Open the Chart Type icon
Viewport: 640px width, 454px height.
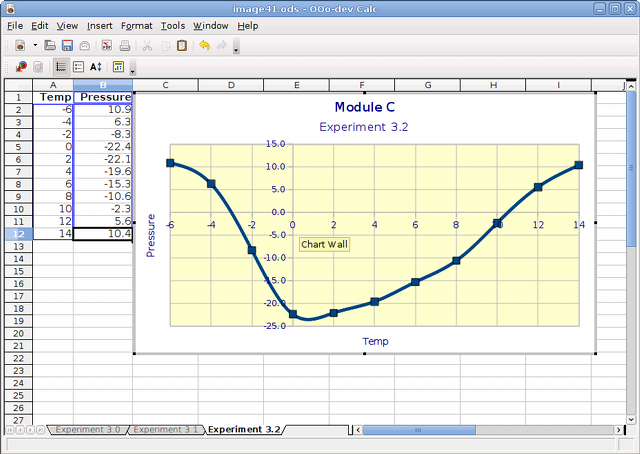[20, 67]
